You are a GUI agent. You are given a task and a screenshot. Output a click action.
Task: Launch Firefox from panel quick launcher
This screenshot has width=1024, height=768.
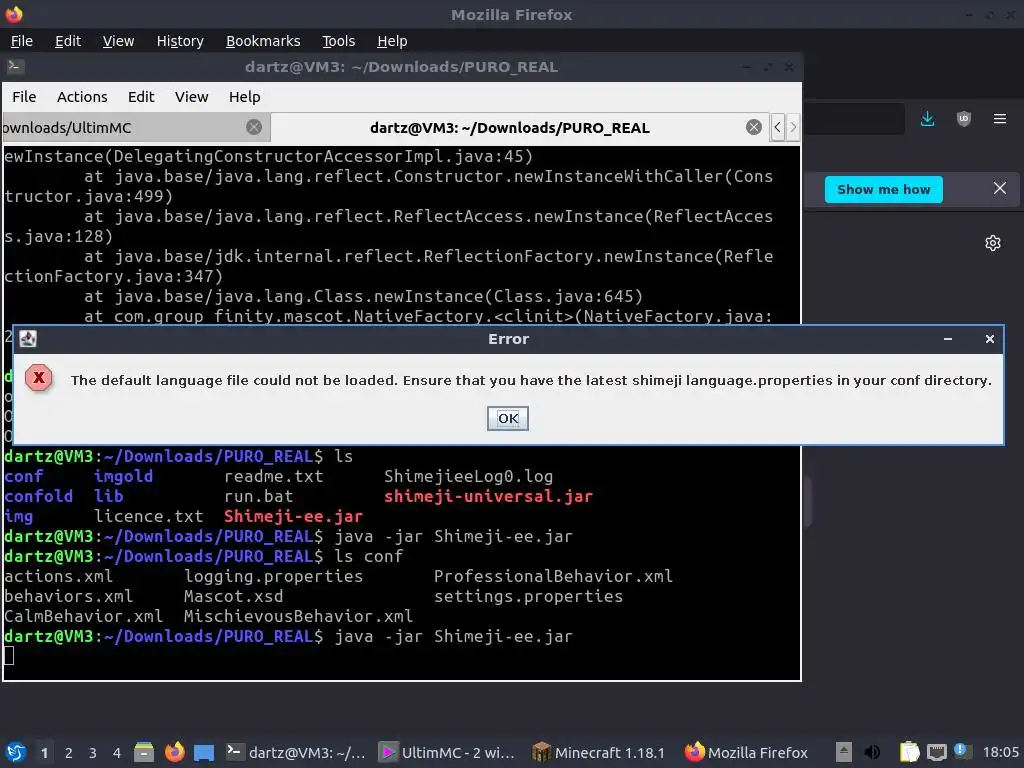(x=174, y=752)
